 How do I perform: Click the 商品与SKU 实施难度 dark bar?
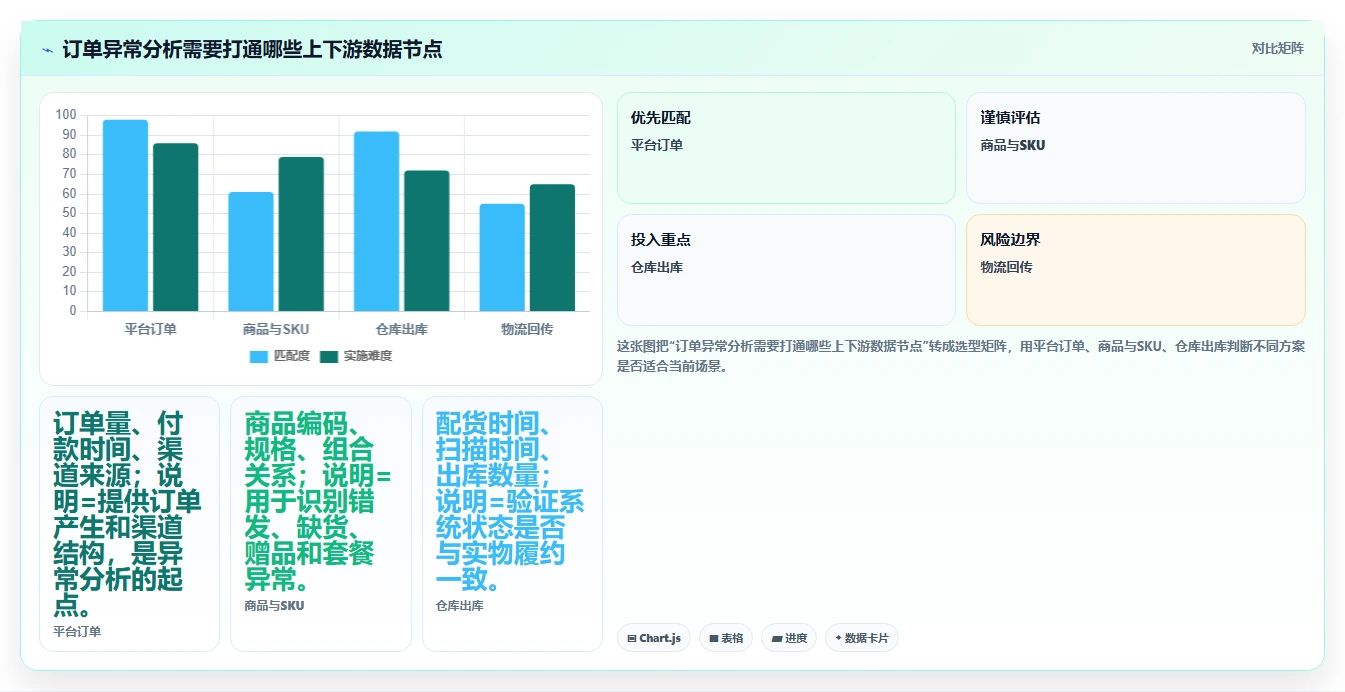pos(301,234)
